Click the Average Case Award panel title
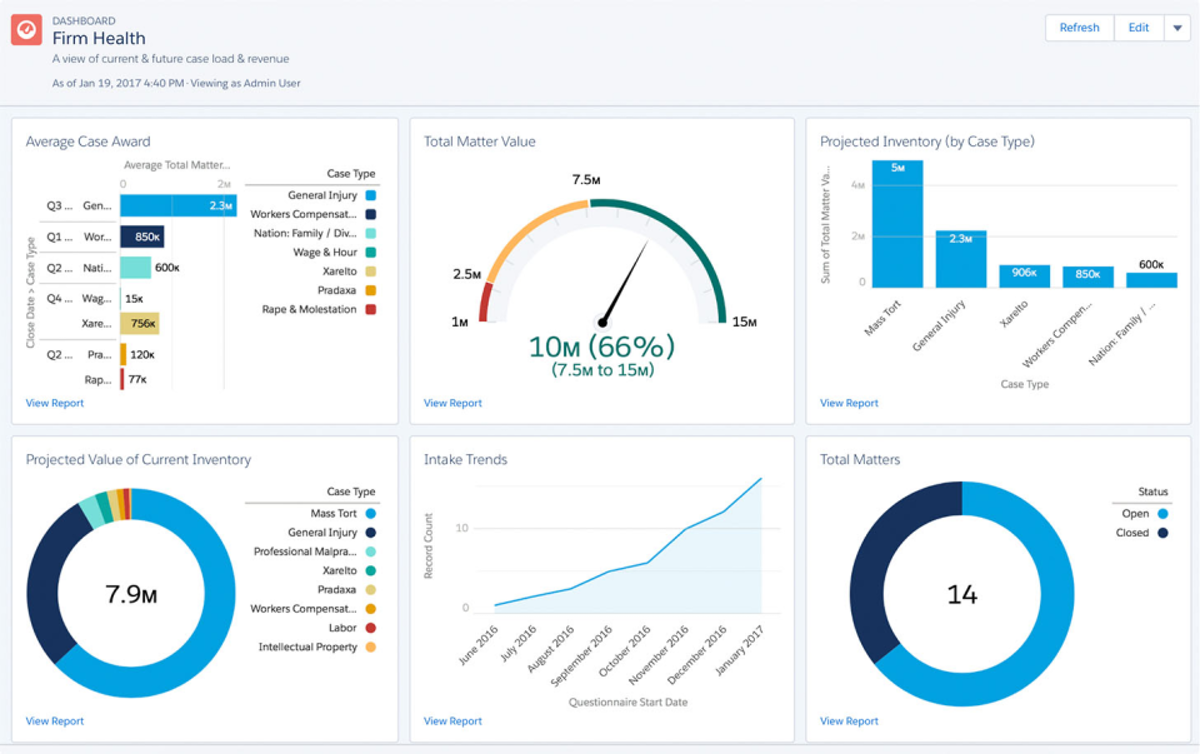 pyautogui.click(x=88, y=142)
